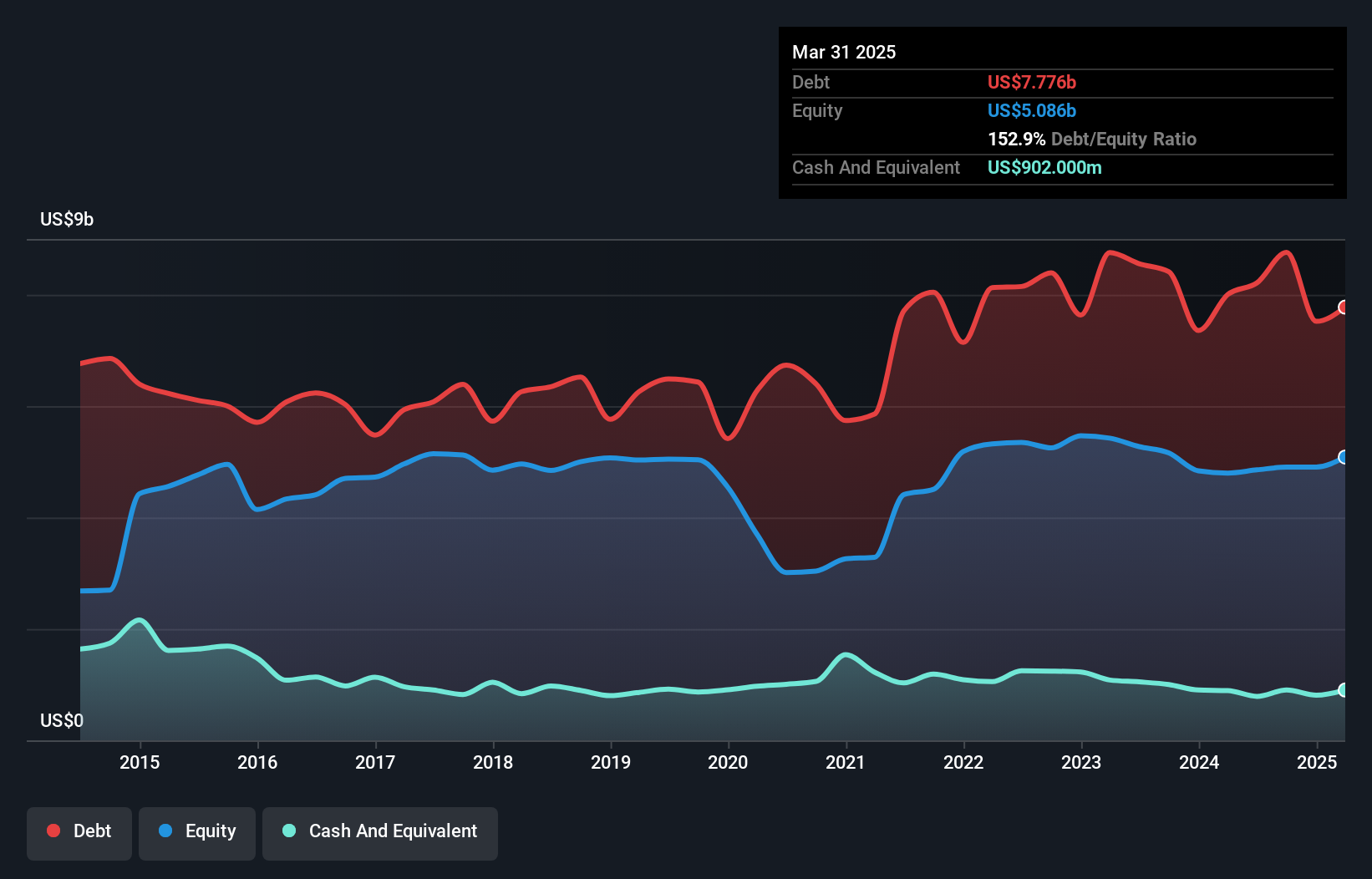Image resolution: width=1372 pixels, height=879 pixels.
Task: Select the Debt line endpoint marker
Action: [x=1343, y=308]
